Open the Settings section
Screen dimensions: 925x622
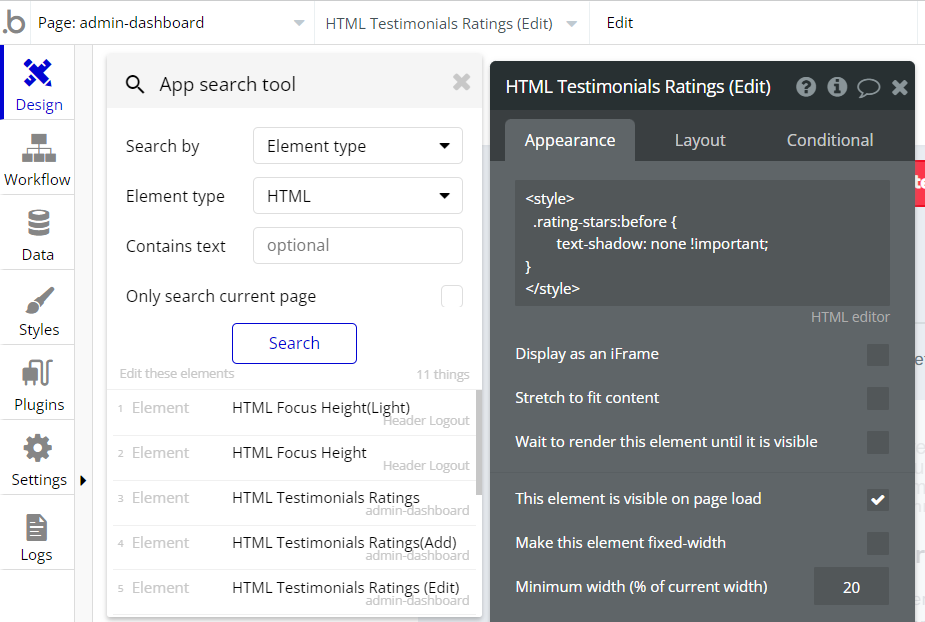[38, 459]
